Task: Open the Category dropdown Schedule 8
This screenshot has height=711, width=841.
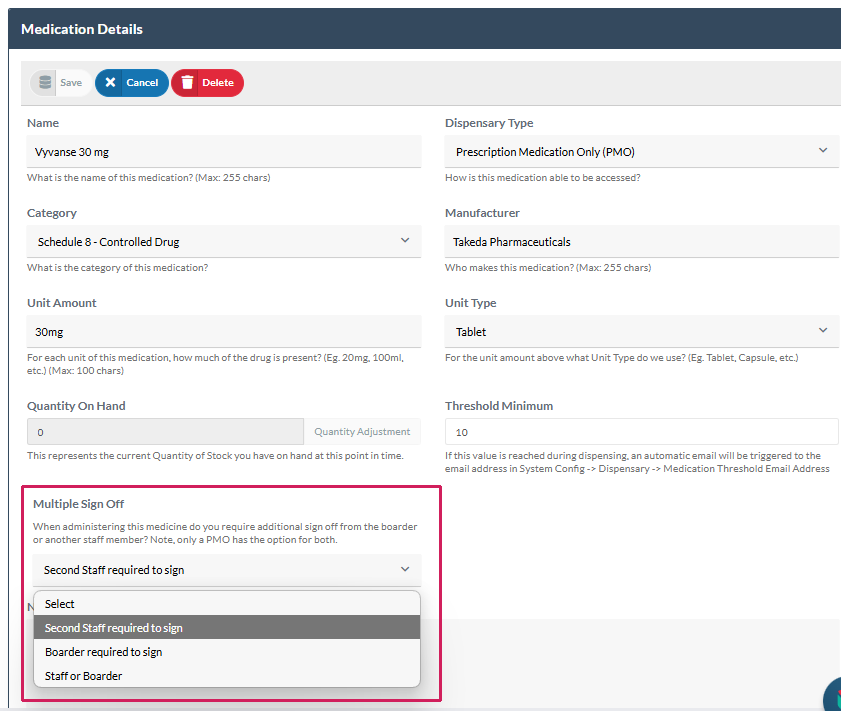Action: (x=224, y=242)
